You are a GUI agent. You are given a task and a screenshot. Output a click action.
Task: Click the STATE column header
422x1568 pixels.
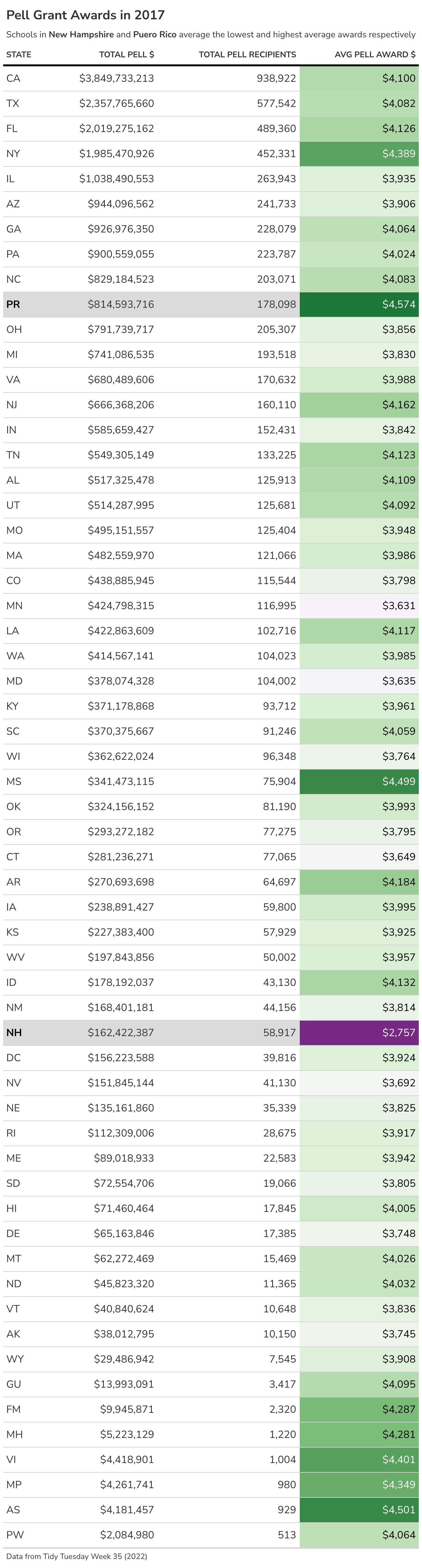[x=19, y=54]
